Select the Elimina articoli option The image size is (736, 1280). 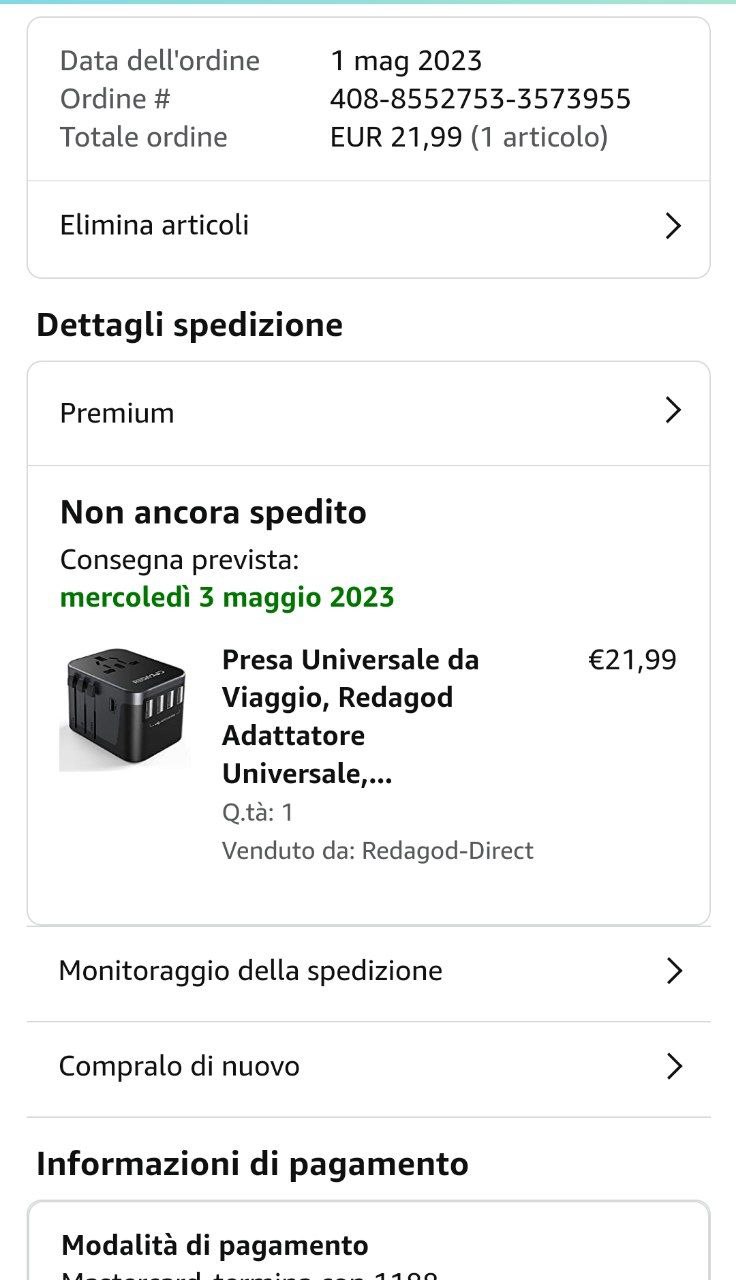click(155, 225)
